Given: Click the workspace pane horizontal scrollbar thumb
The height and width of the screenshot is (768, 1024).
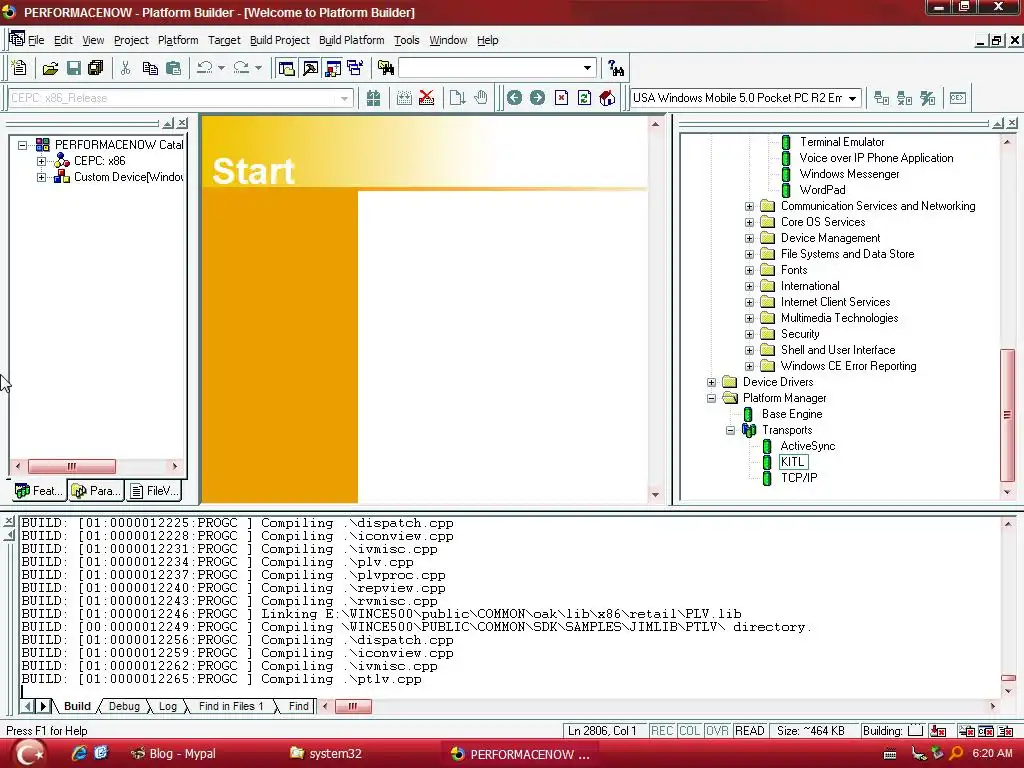Looking at the screenshot, I should [72, 466].
